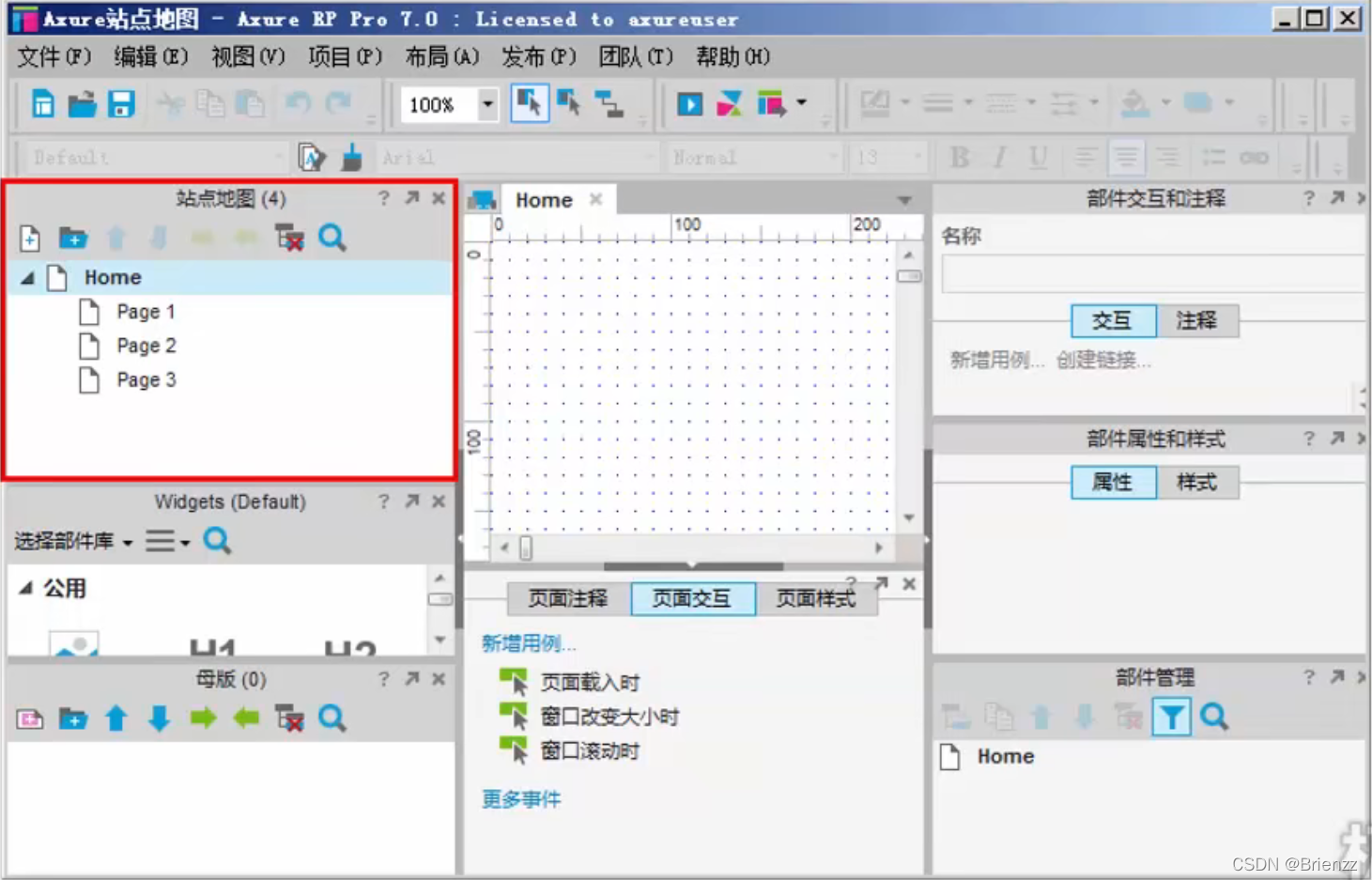The image size is (1372, 880).
Task: Toggle the widget manager filter button
Action: pyautogui.click(x=1171, y=718)
